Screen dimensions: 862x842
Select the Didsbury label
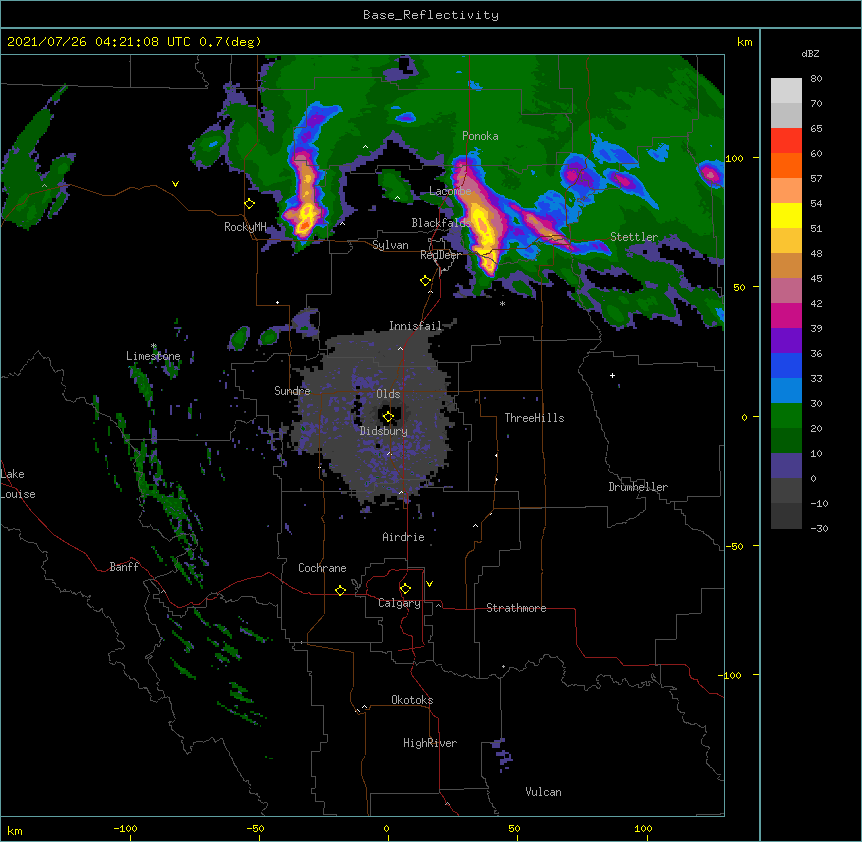[384, 431]
